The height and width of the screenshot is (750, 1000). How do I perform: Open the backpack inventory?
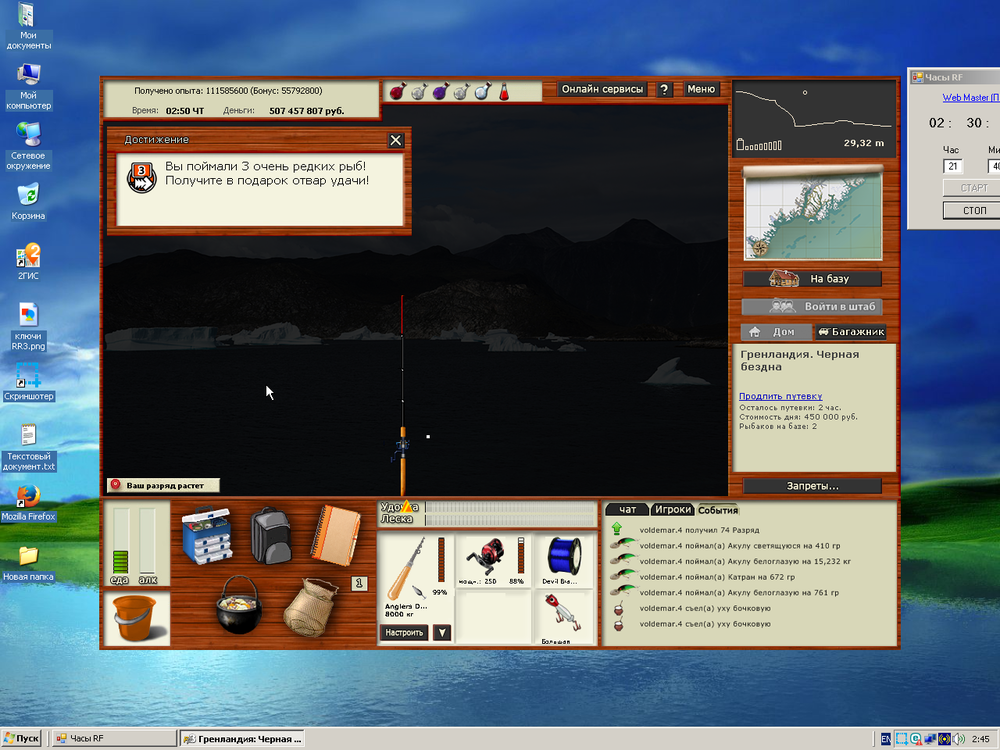(x=272, y=536)
